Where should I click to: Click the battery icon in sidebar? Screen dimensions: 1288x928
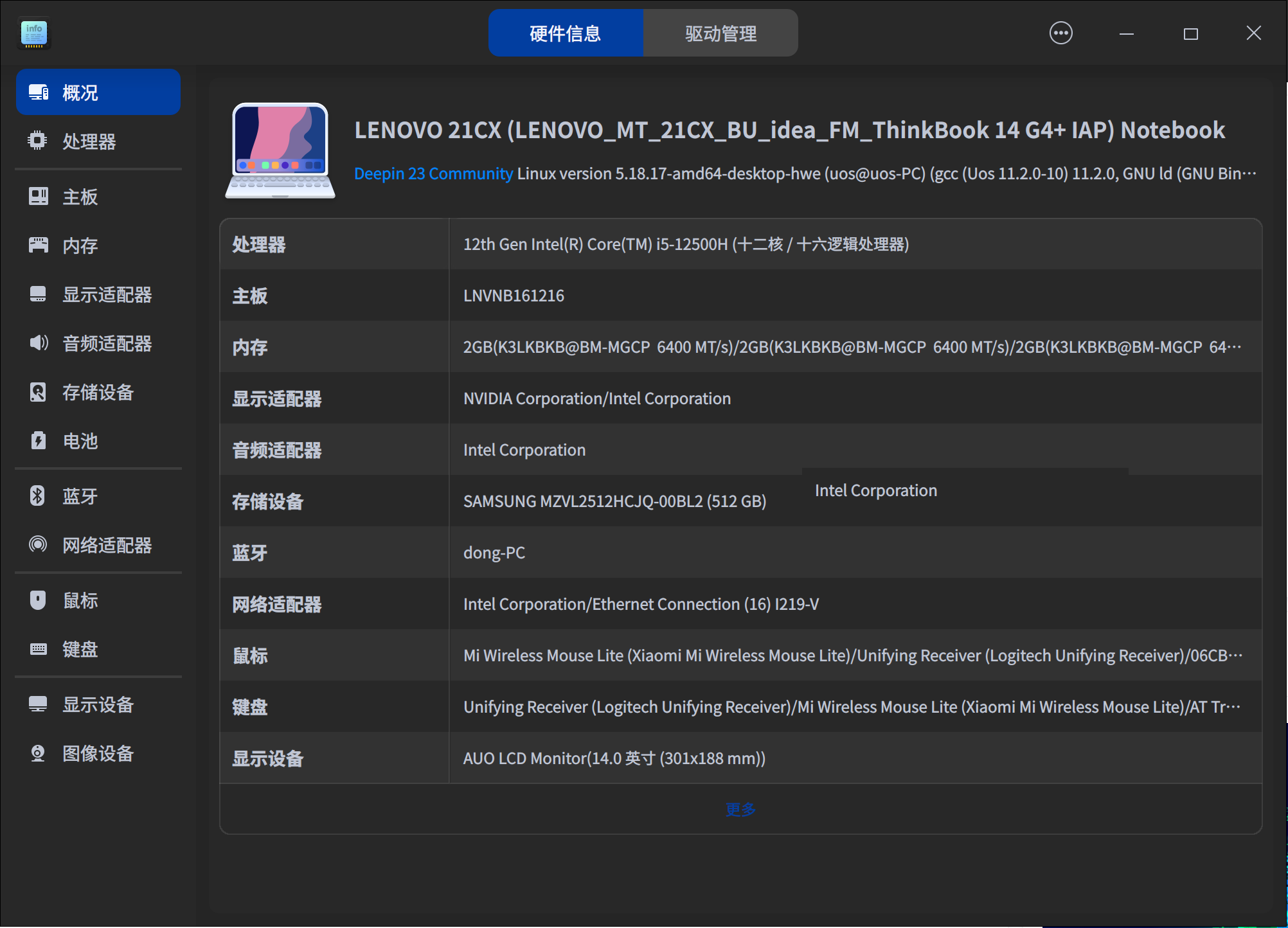(x=38, y=440)
